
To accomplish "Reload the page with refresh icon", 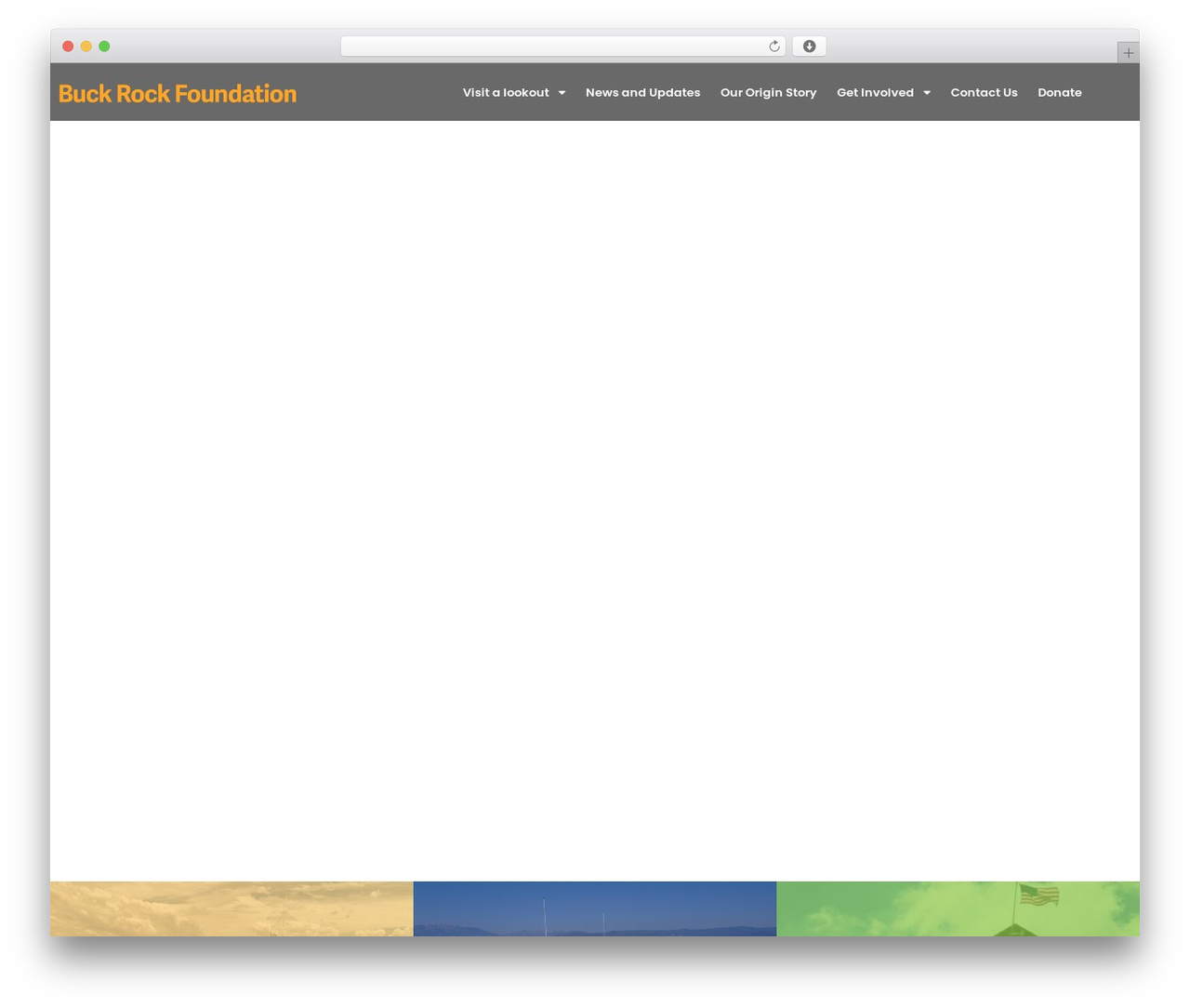I will click(773, 46).
